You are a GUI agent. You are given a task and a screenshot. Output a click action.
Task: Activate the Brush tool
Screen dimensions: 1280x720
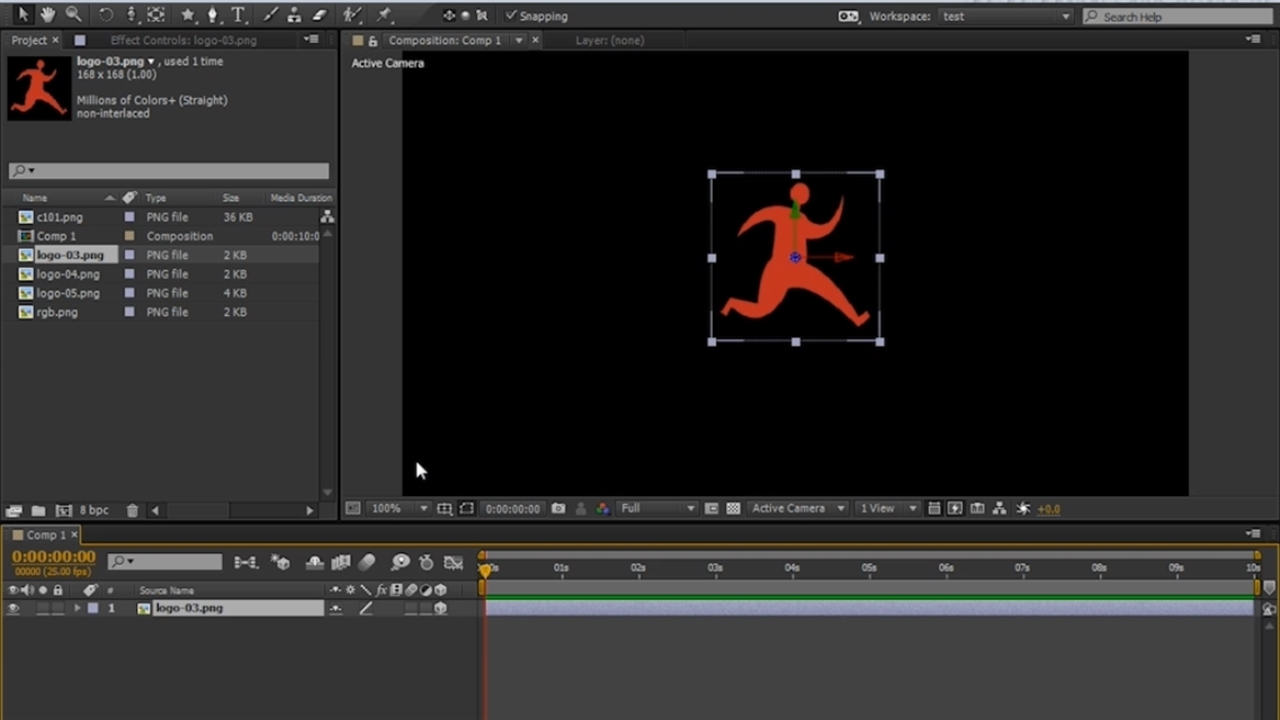(269, 15)
